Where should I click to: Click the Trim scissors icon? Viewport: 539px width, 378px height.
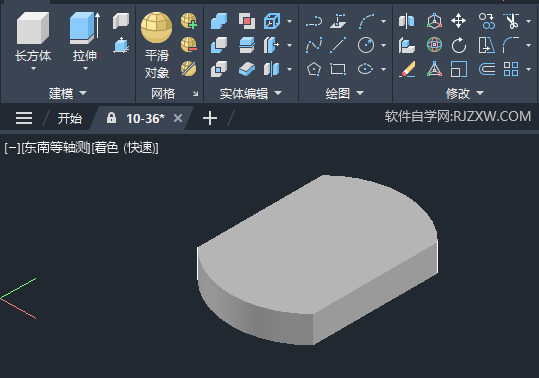pyautogui.click(x=512, y=21)
